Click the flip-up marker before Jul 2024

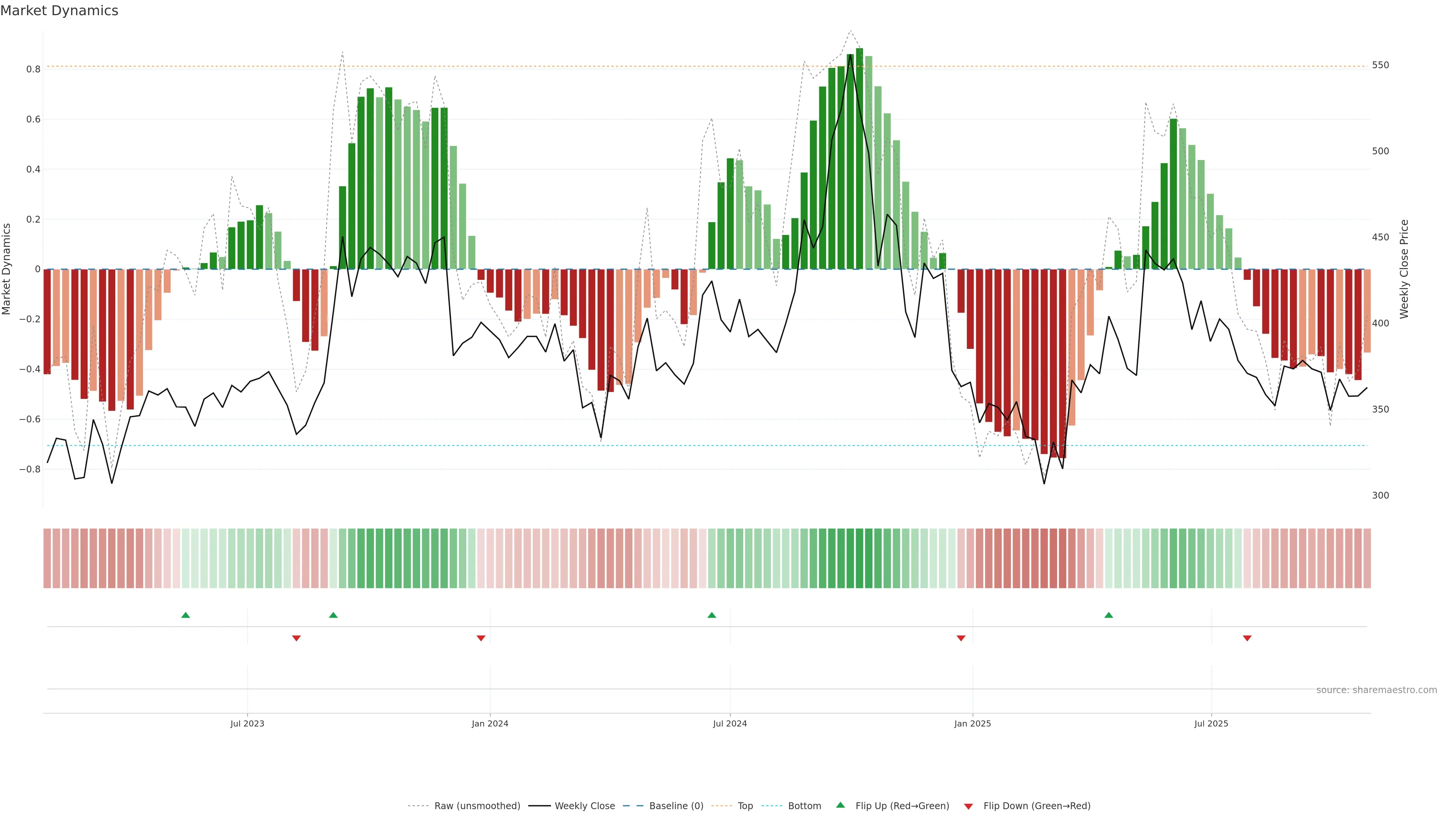click(x=712, y=615)
